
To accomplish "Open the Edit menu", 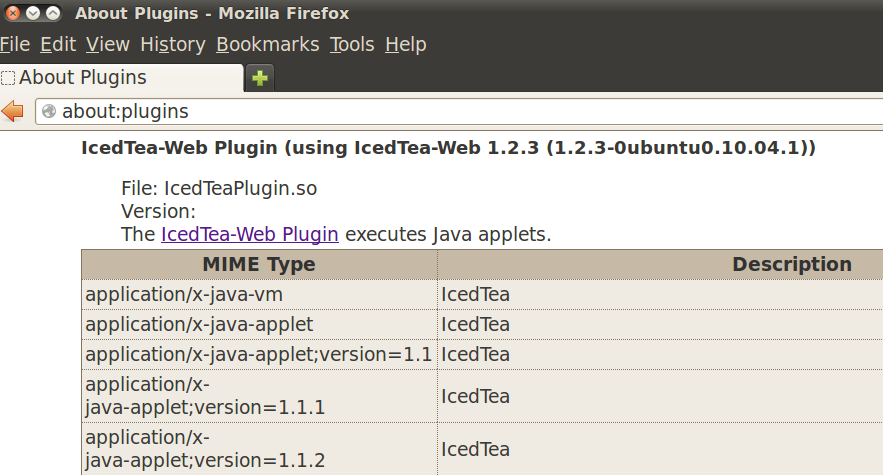I will 58,44.
